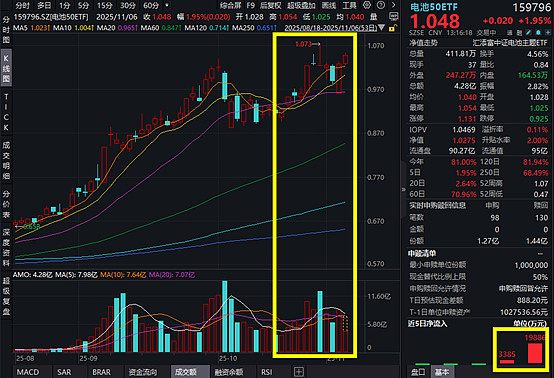Switch indicator to BRAR
Image resolution: width=554 pixels, height=378 pixels.
(x=101, y=372)
